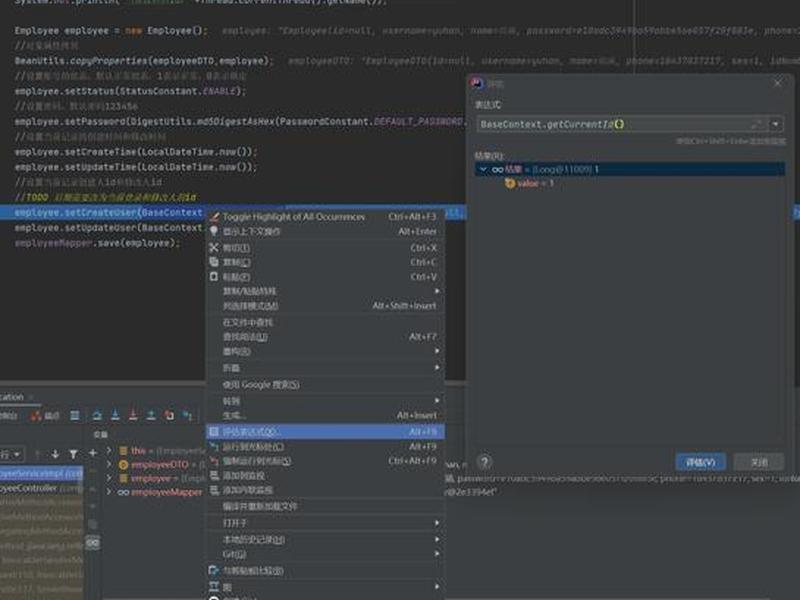Open the Copy/Paste Special submenu

[x=325, y=291]
